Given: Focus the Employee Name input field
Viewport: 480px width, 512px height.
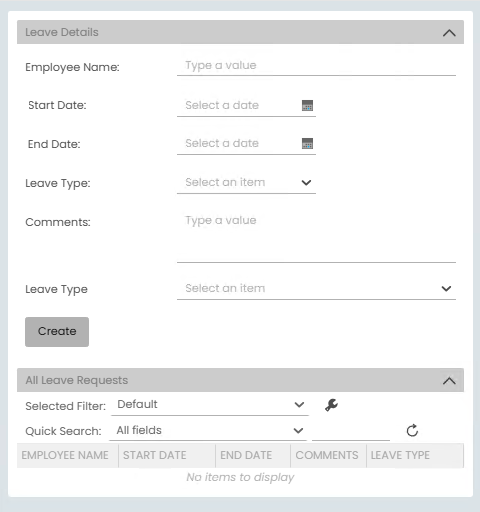Looking at the screenshot, I should click(x=316, y=66).
